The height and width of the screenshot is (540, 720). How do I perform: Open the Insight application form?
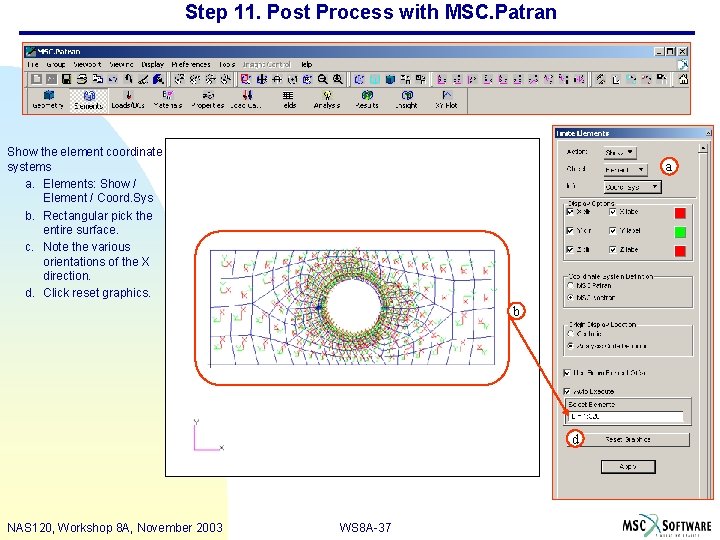407,100
